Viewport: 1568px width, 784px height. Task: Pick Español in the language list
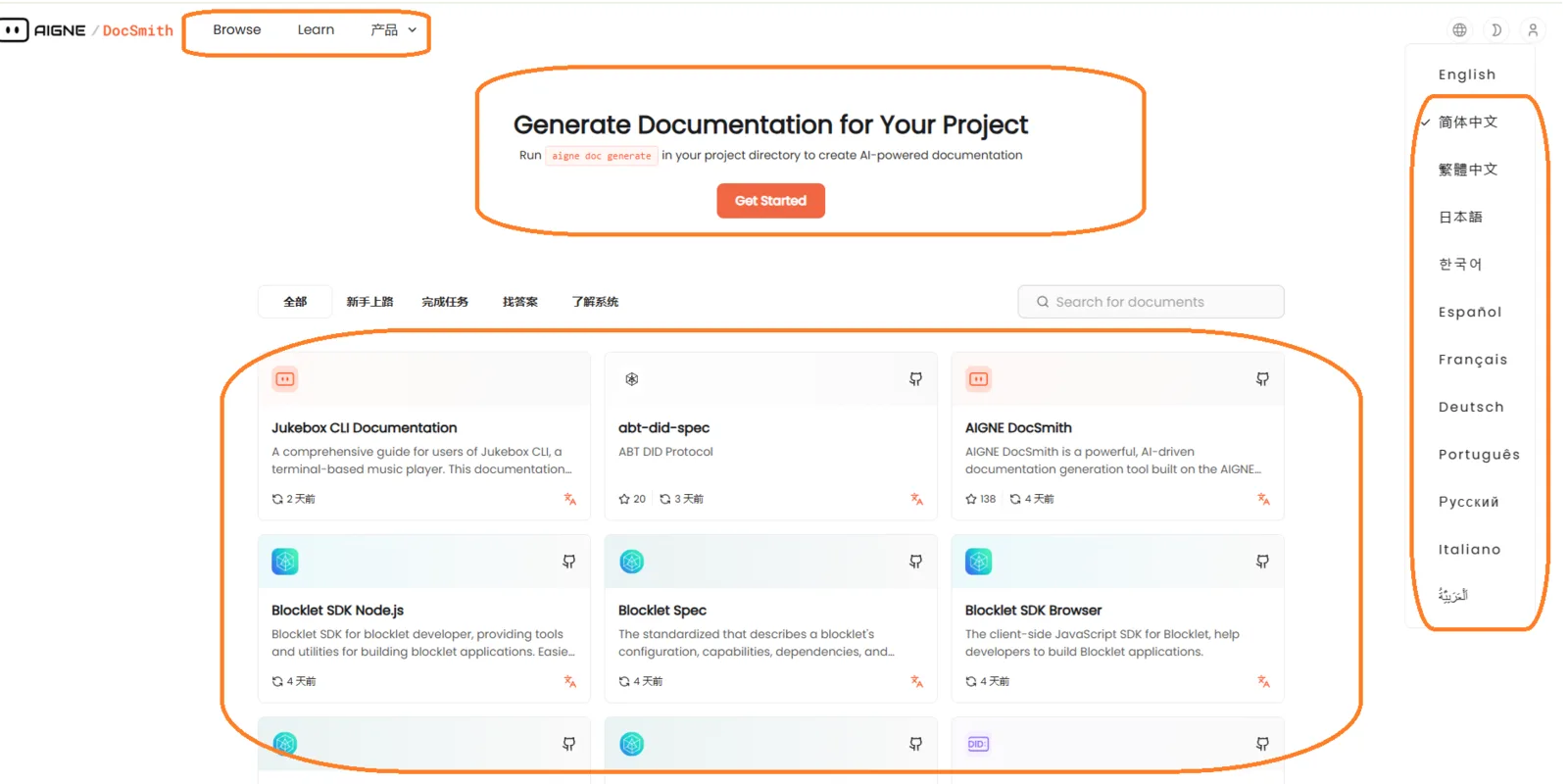pos(1470,312)
